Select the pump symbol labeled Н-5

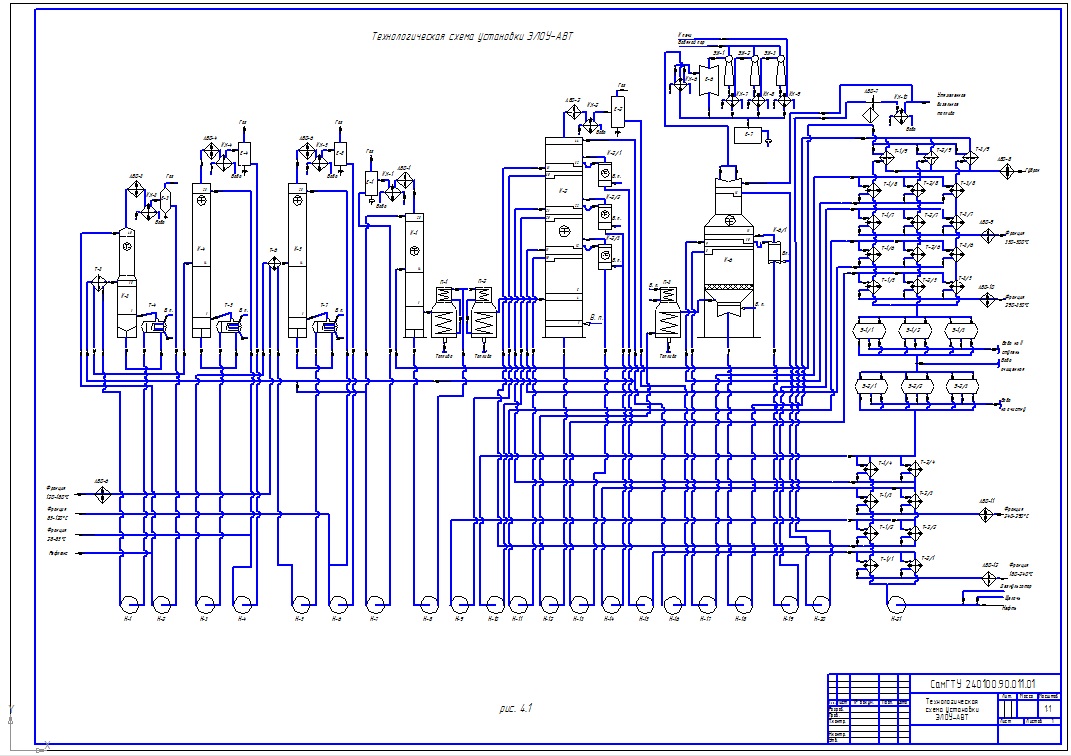click(x=301, y=604)
